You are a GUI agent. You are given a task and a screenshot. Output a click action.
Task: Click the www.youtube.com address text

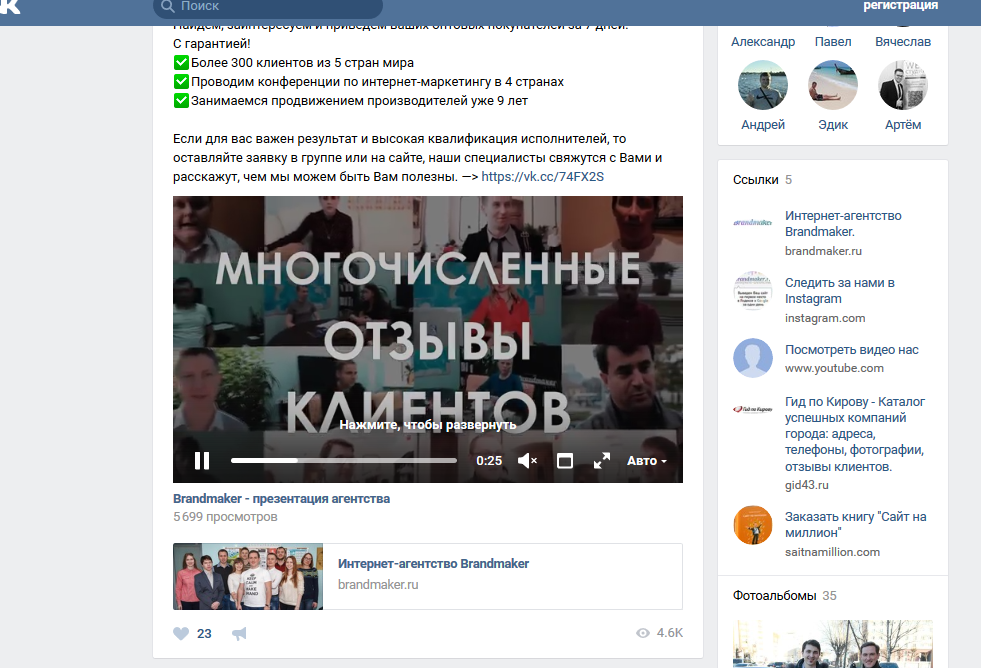coord(835,368)
